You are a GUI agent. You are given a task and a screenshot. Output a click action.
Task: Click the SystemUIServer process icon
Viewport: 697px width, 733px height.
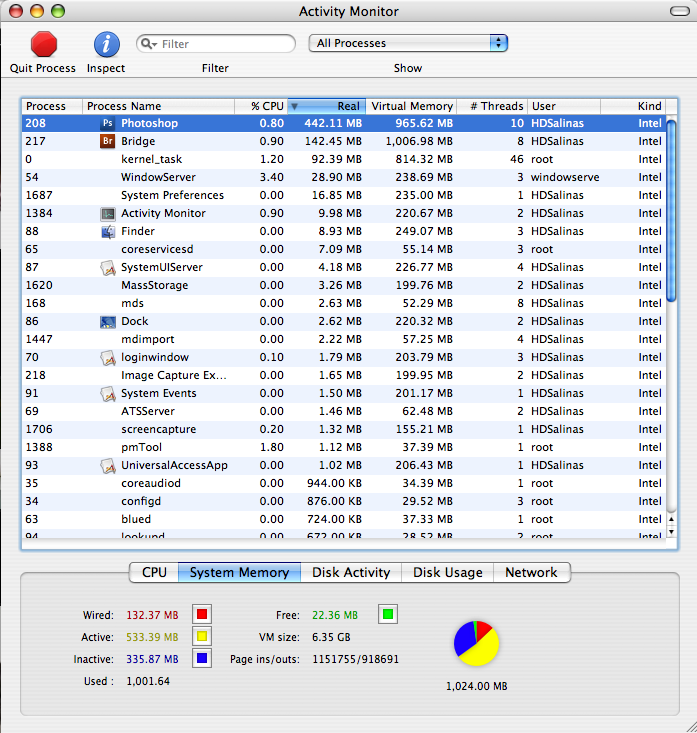coord(108,268)
